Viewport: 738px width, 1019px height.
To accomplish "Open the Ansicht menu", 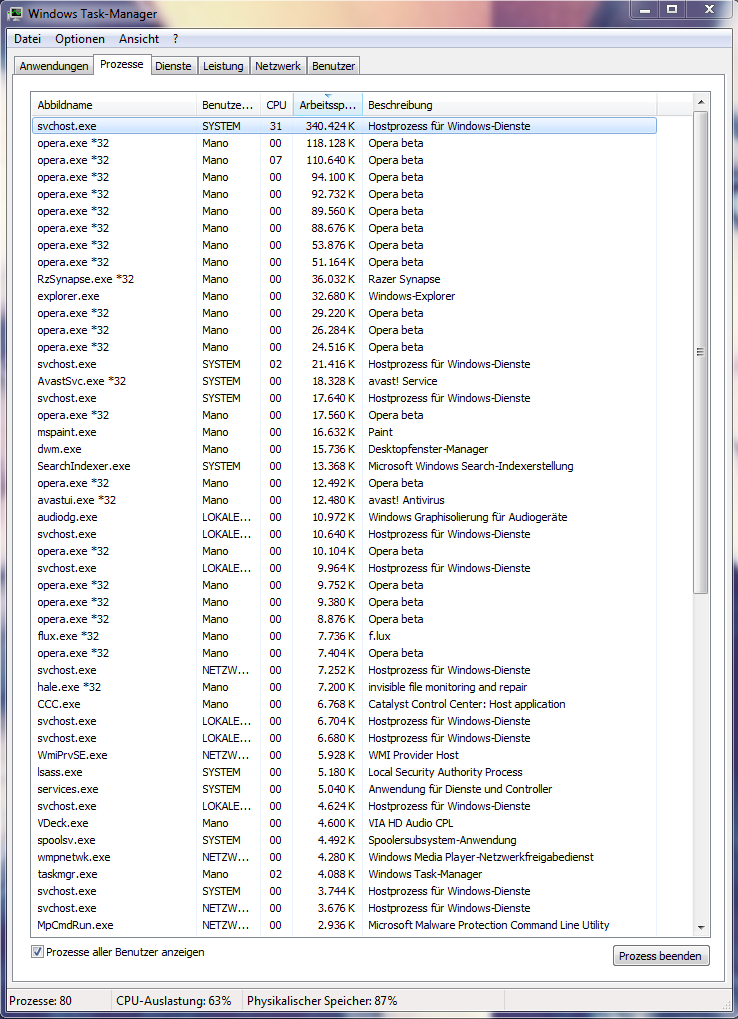I will tap(139, 39).
